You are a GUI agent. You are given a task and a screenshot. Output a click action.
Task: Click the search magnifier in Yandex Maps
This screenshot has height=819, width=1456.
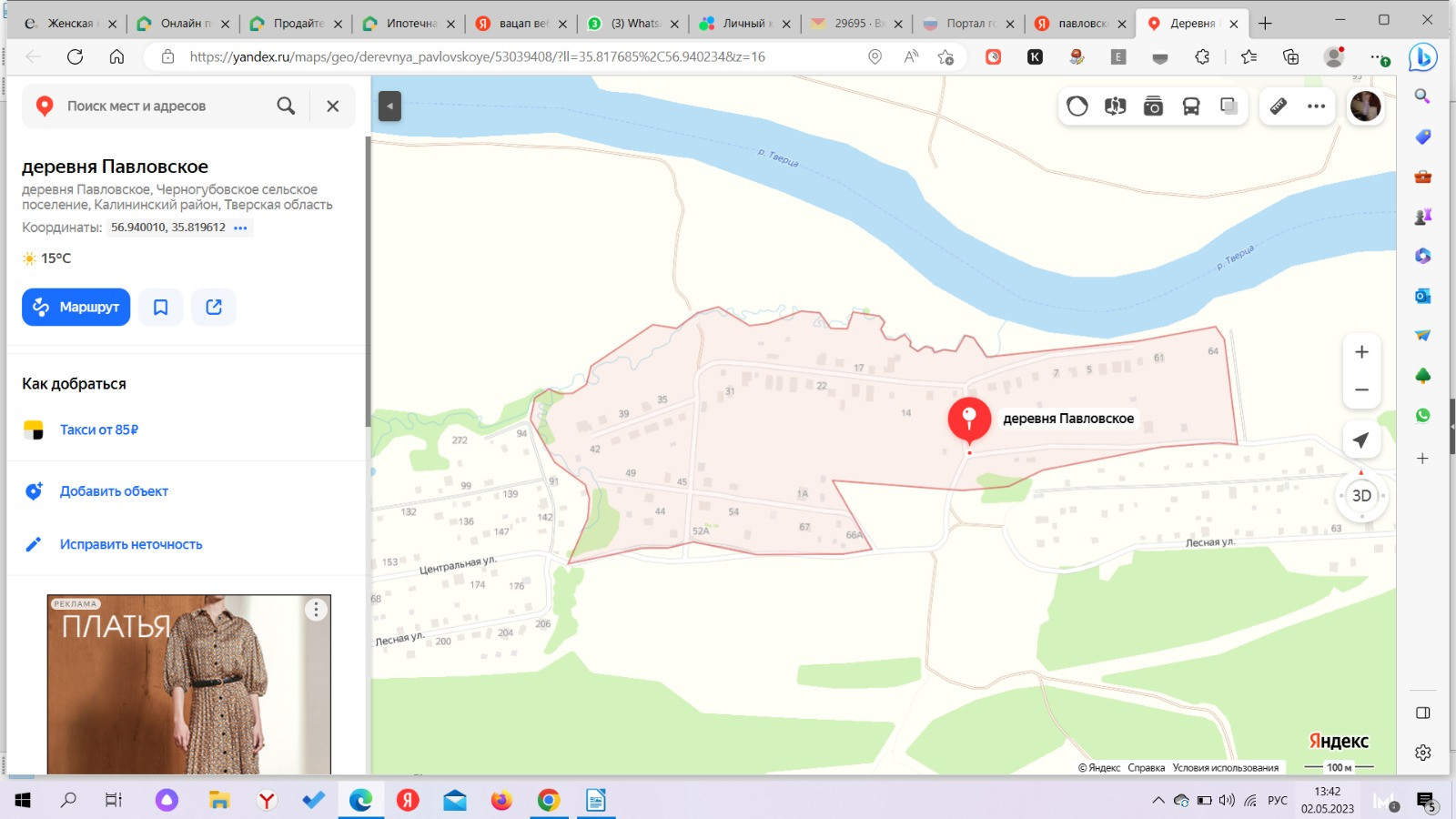click(286, 106)
